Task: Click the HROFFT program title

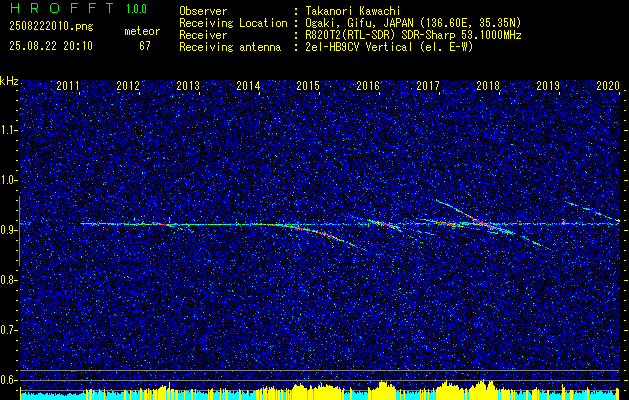Action: (62, 8)
